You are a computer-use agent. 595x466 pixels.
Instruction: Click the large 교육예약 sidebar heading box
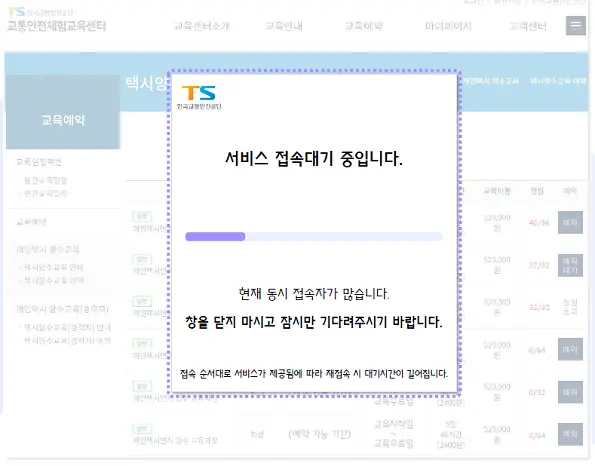(63, 112)
